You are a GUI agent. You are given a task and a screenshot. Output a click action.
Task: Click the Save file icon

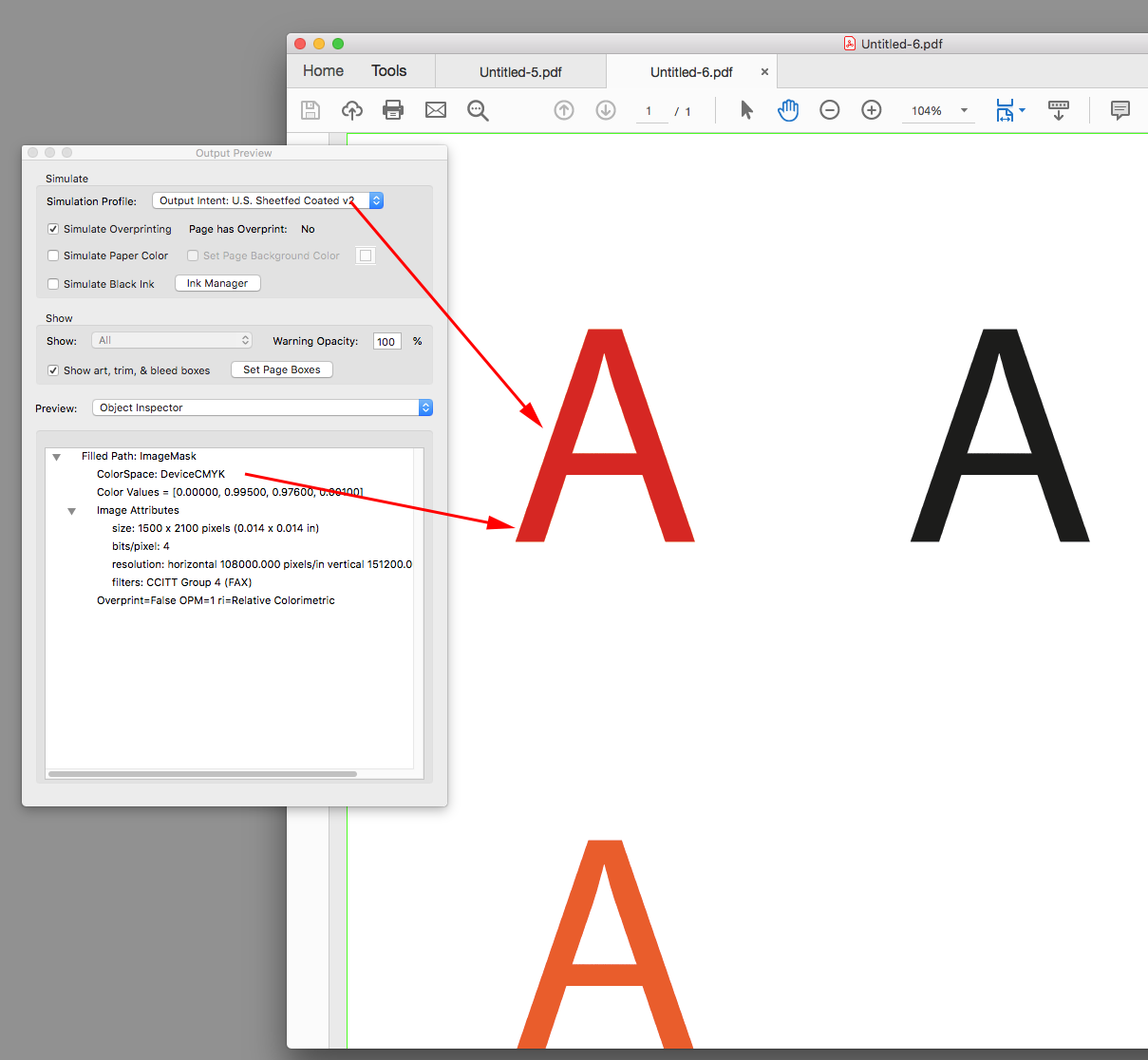pos(311,110)
